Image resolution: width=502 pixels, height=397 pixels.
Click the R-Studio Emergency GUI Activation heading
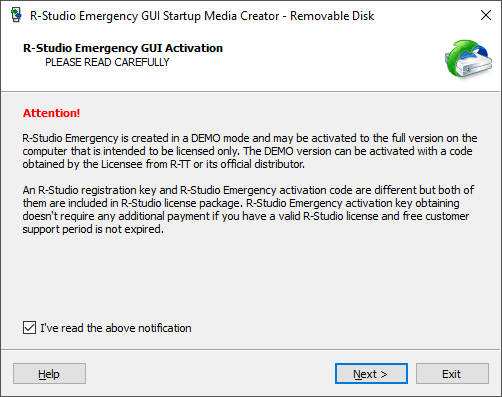click(123, 48)
